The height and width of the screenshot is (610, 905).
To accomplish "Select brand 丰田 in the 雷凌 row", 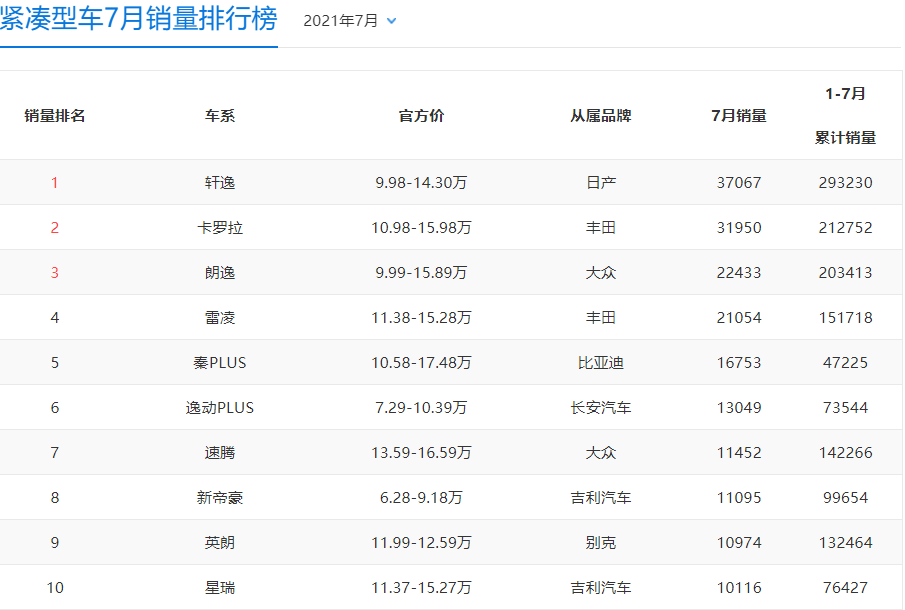I will [x=601, y=317].
